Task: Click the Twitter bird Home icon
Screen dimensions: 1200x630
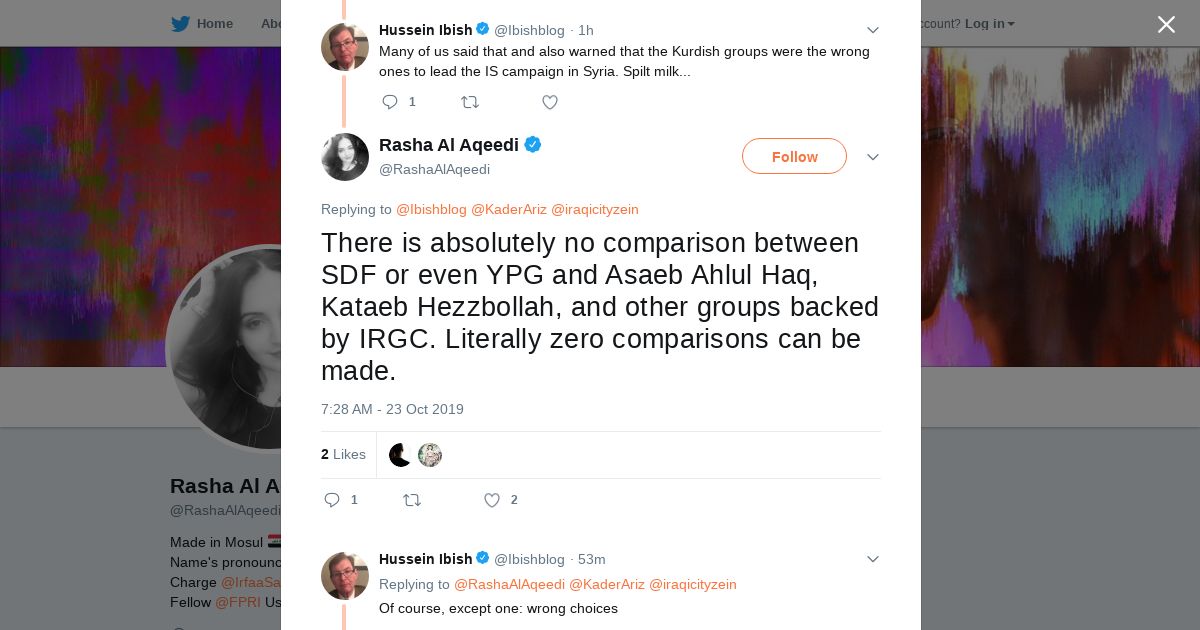Action: pyautogui.click(x=181, y=23)
